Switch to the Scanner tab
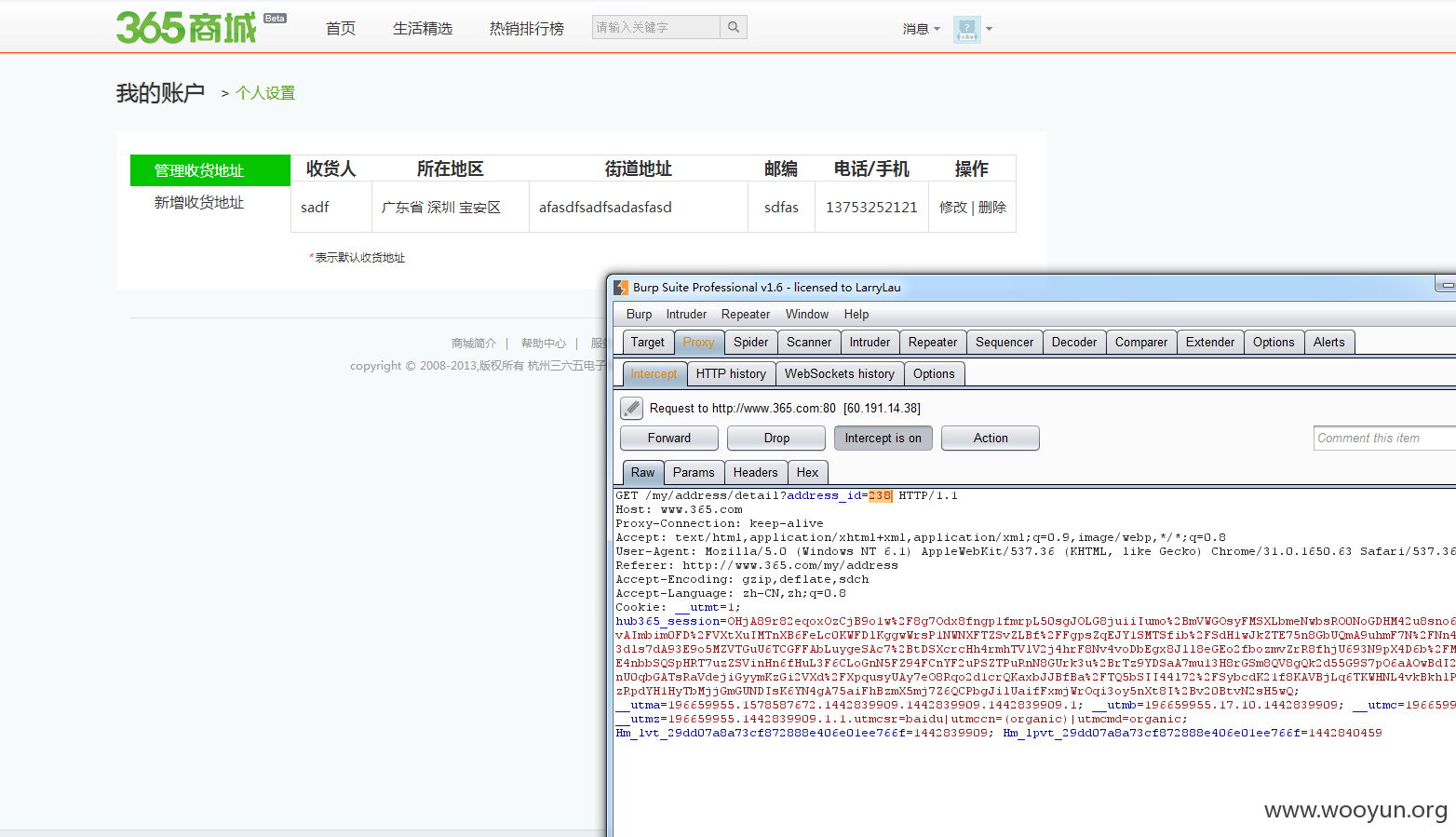 (809, 343)
